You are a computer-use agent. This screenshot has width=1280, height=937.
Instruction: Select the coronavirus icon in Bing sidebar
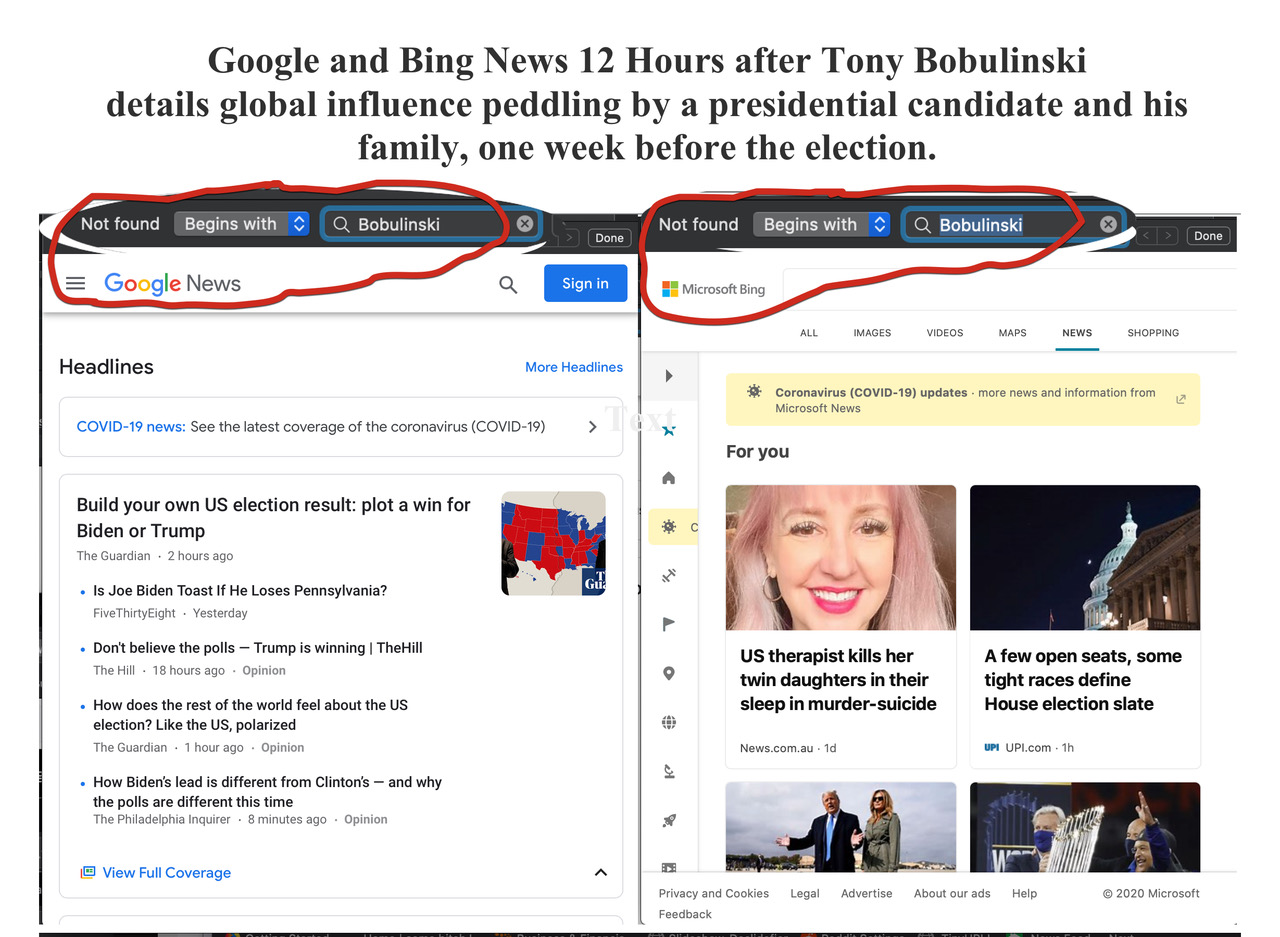point(669,527)
